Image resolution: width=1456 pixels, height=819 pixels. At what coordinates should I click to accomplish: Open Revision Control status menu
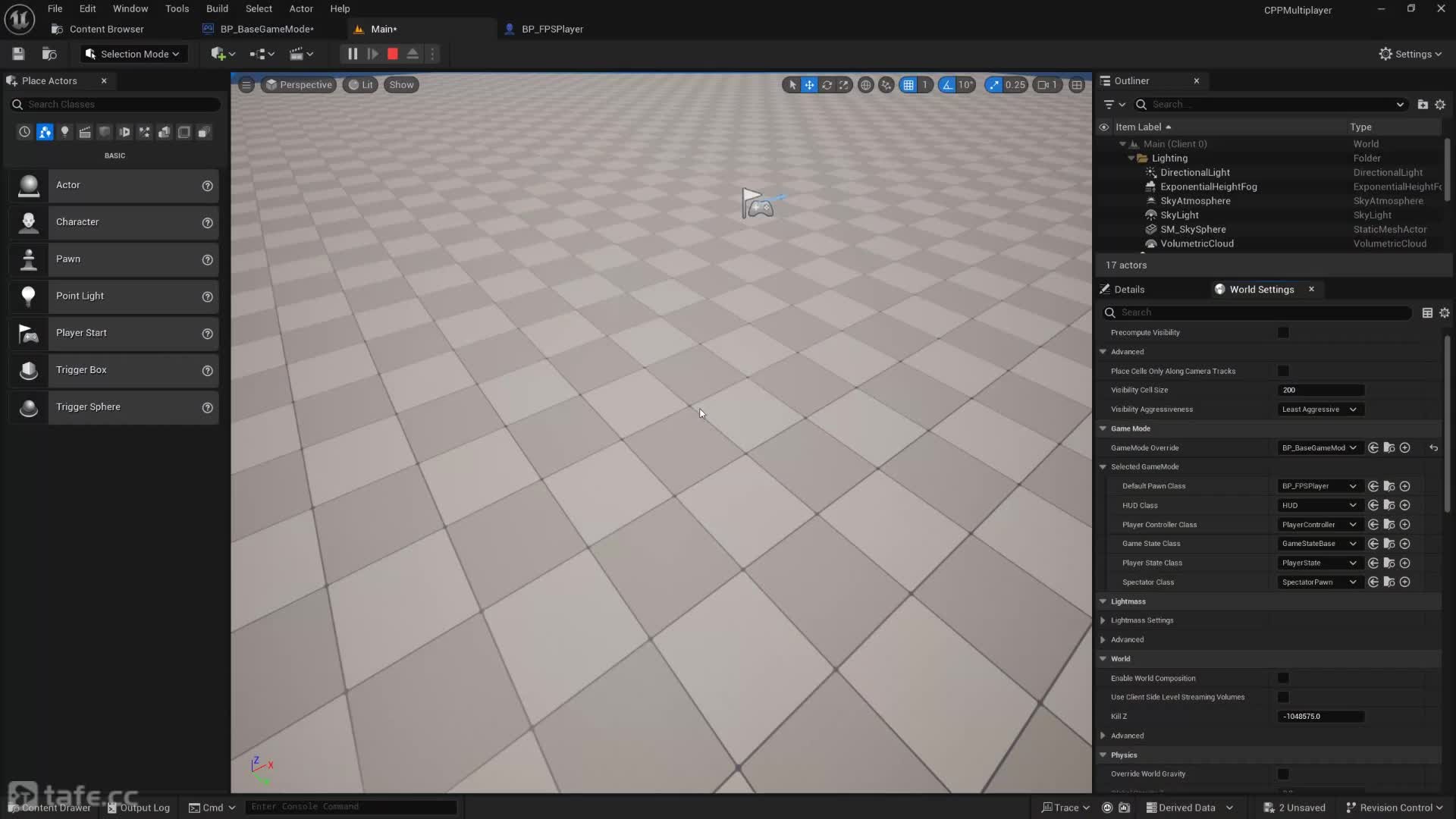1395,808
